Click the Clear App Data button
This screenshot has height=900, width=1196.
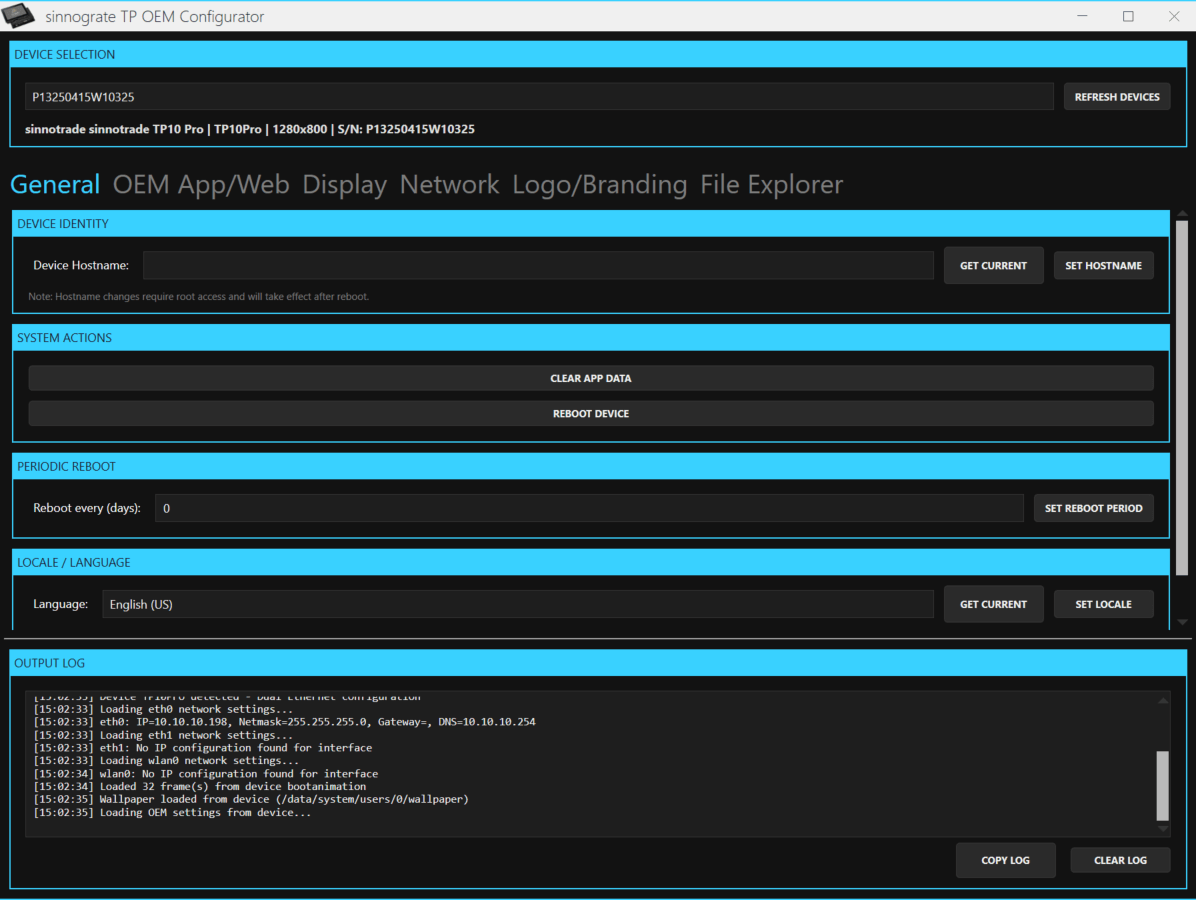pyautogui.click(x=590, y=378)
